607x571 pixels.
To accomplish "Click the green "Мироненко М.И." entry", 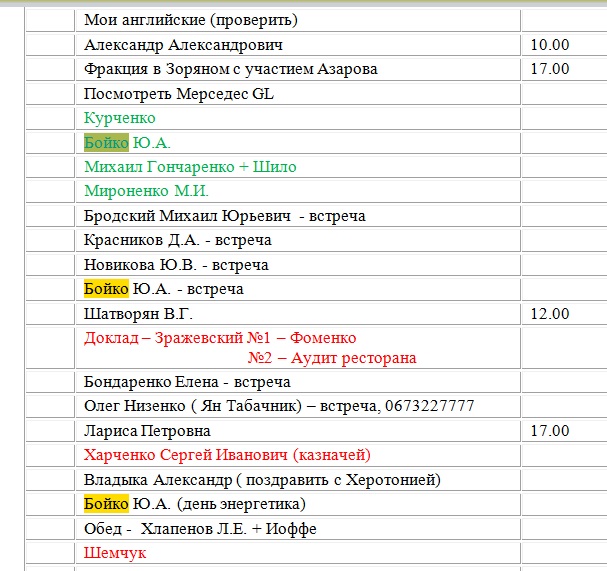I will [x=146, y=191].
